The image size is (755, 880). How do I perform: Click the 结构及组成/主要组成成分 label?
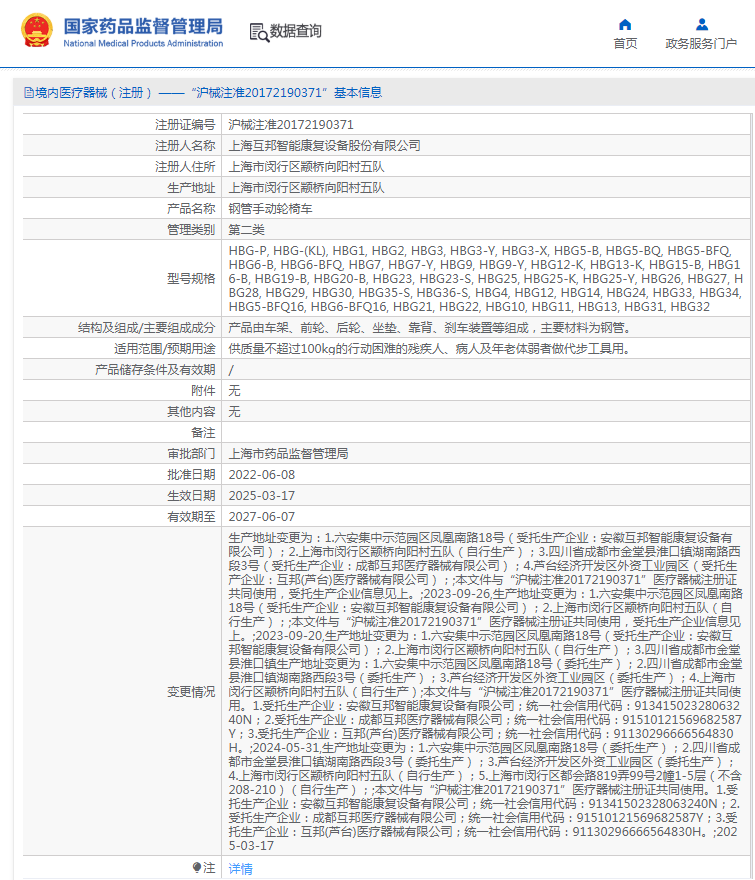(147, 328)
